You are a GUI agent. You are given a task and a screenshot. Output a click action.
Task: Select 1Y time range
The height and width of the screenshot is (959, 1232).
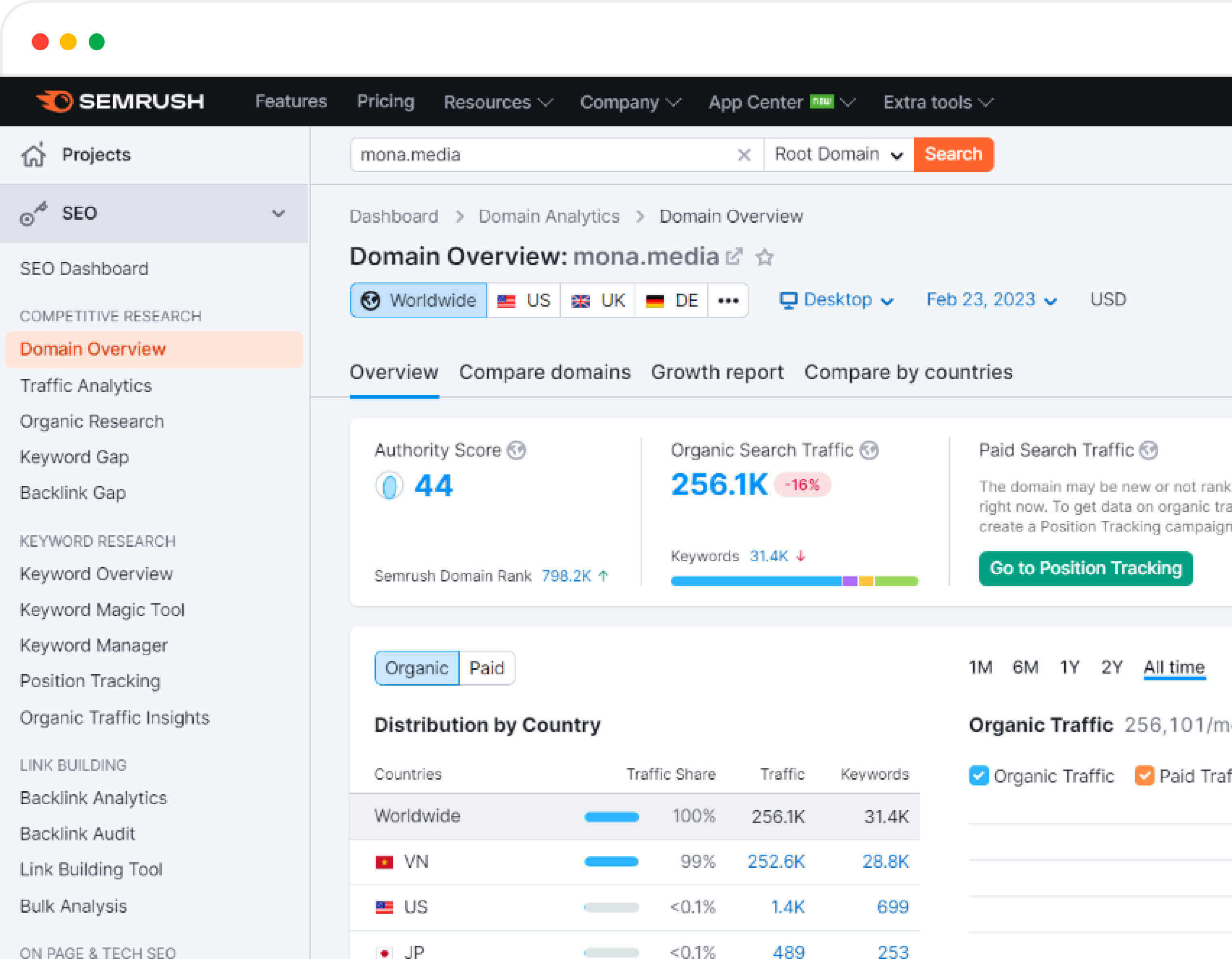coord(1070,667)
